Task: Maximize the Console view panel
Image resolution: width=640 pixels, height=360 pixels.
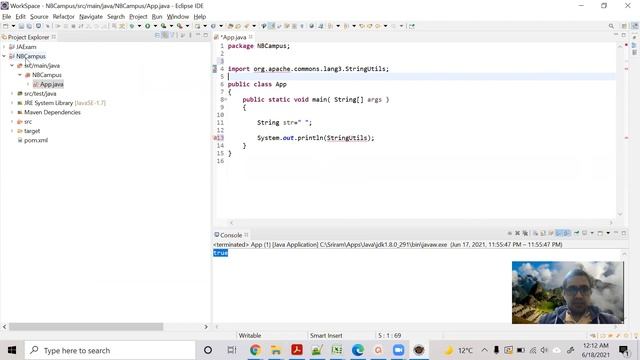Action: tap(624, 233)
